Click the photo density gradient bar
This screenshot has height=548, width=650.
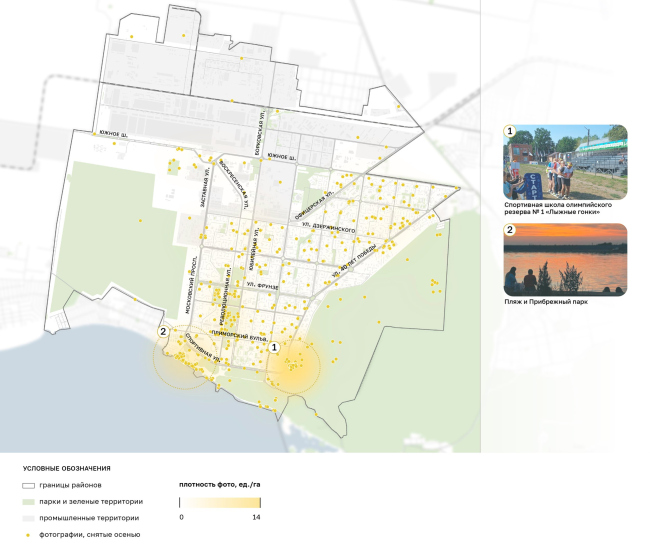pos(220,501)
